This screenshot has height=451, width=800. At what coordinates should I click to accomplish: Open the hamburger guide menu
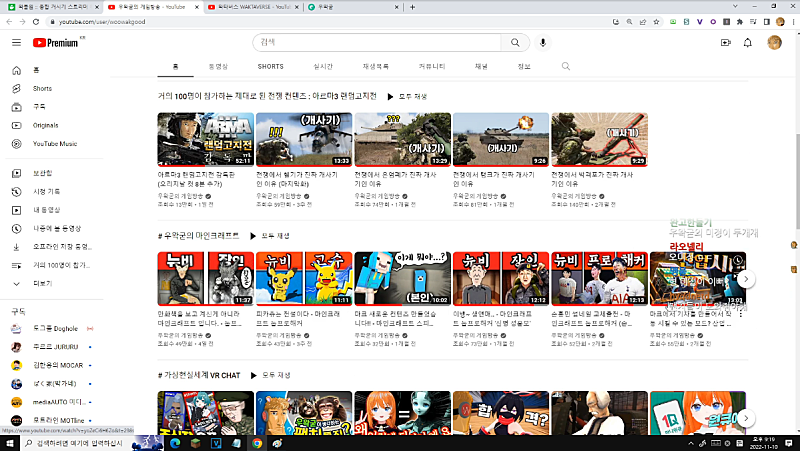(x=16, y=43)
